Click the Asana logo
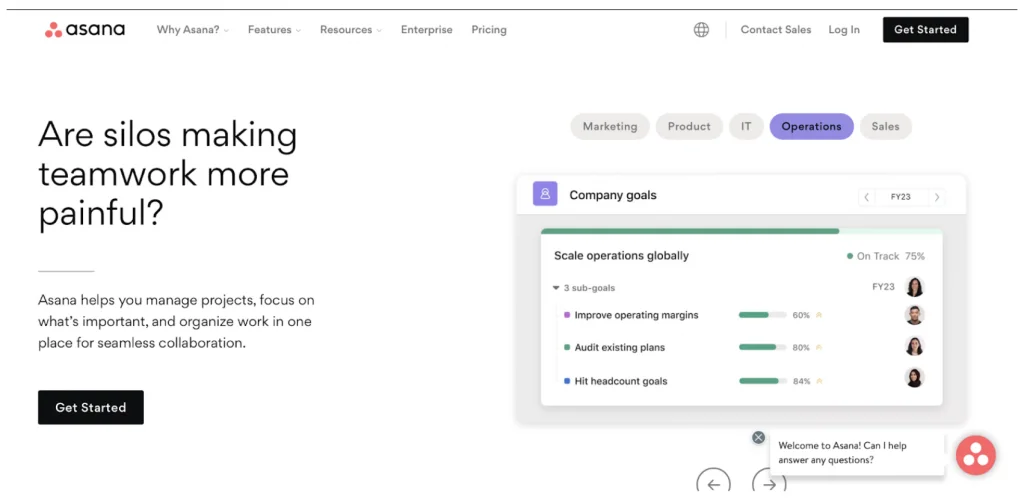1024x499 pixels. (x=84, y=29)
